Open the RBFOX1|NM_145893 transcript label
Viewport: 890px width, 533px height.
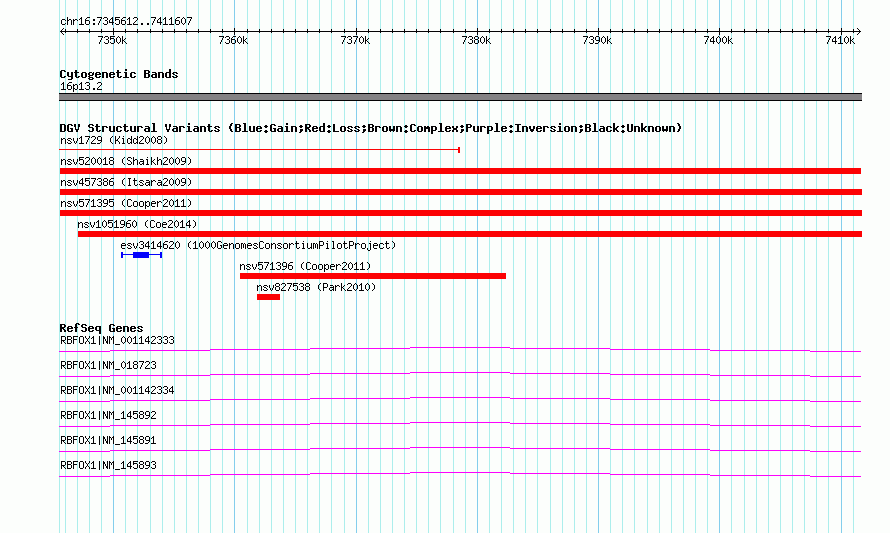pos(108,465)
